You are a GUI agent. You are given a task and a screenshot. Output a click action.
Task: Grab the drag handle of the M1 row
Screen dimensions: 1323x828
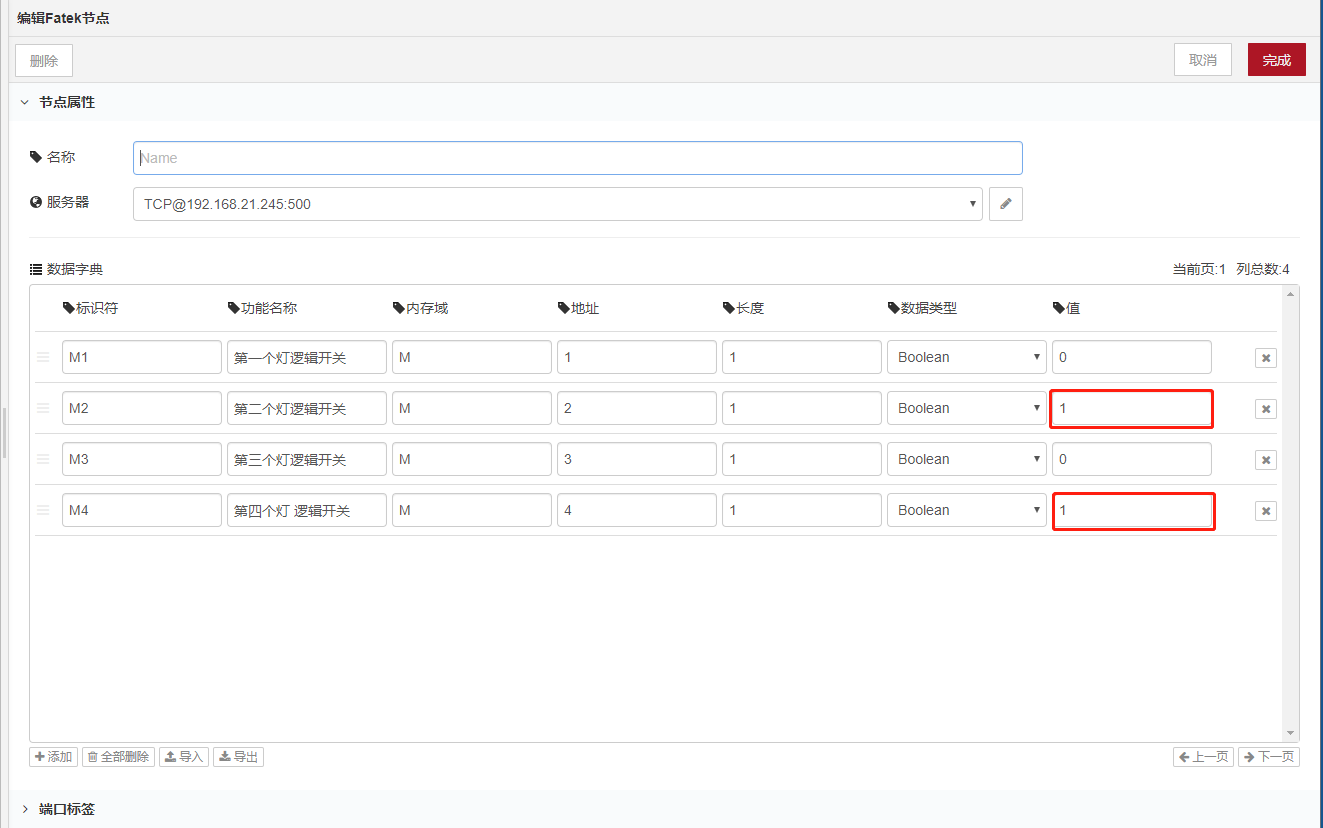43,357
